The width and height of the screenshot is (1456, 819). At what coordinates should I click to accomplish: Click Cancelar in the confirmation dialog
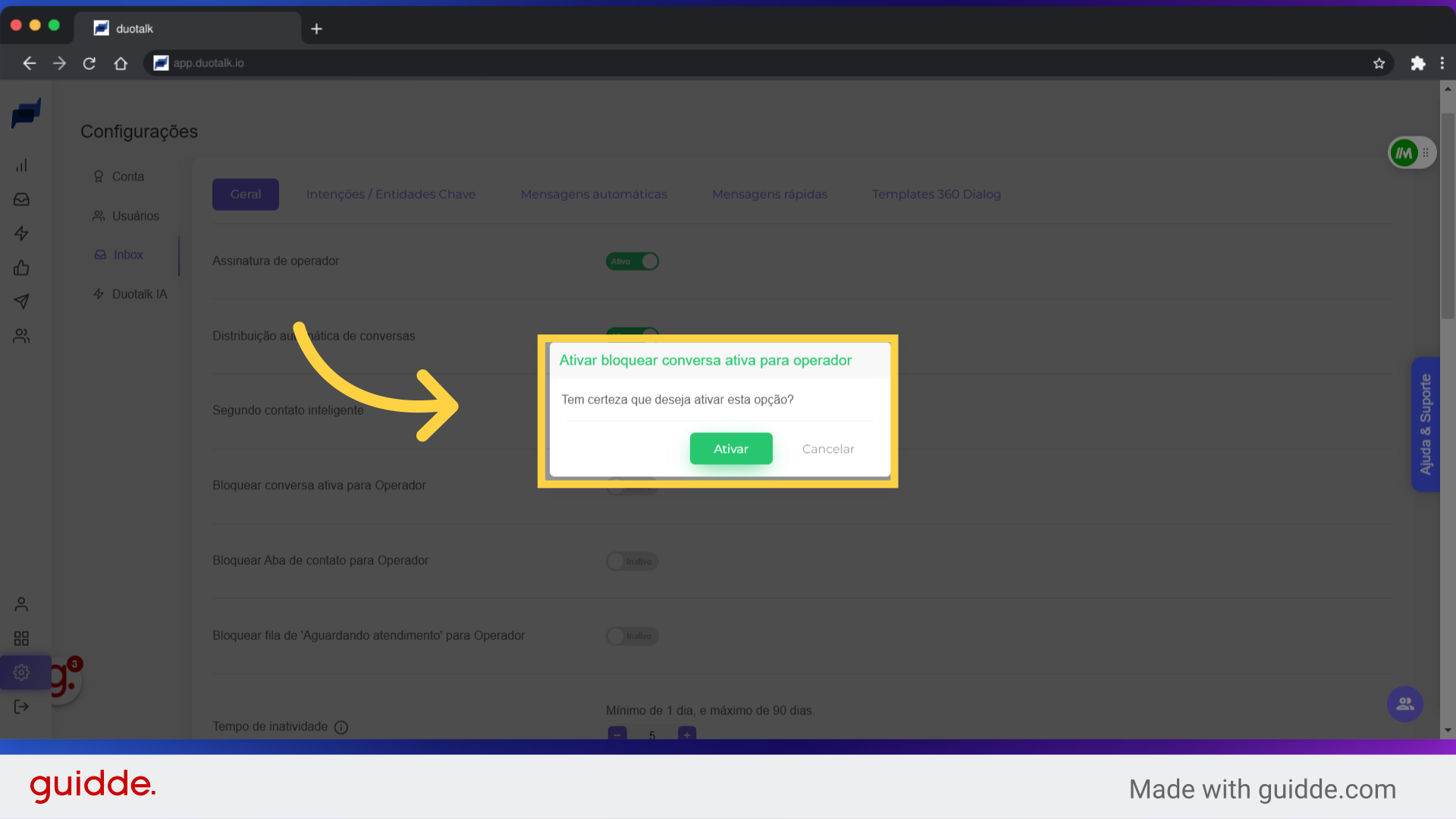828,449
